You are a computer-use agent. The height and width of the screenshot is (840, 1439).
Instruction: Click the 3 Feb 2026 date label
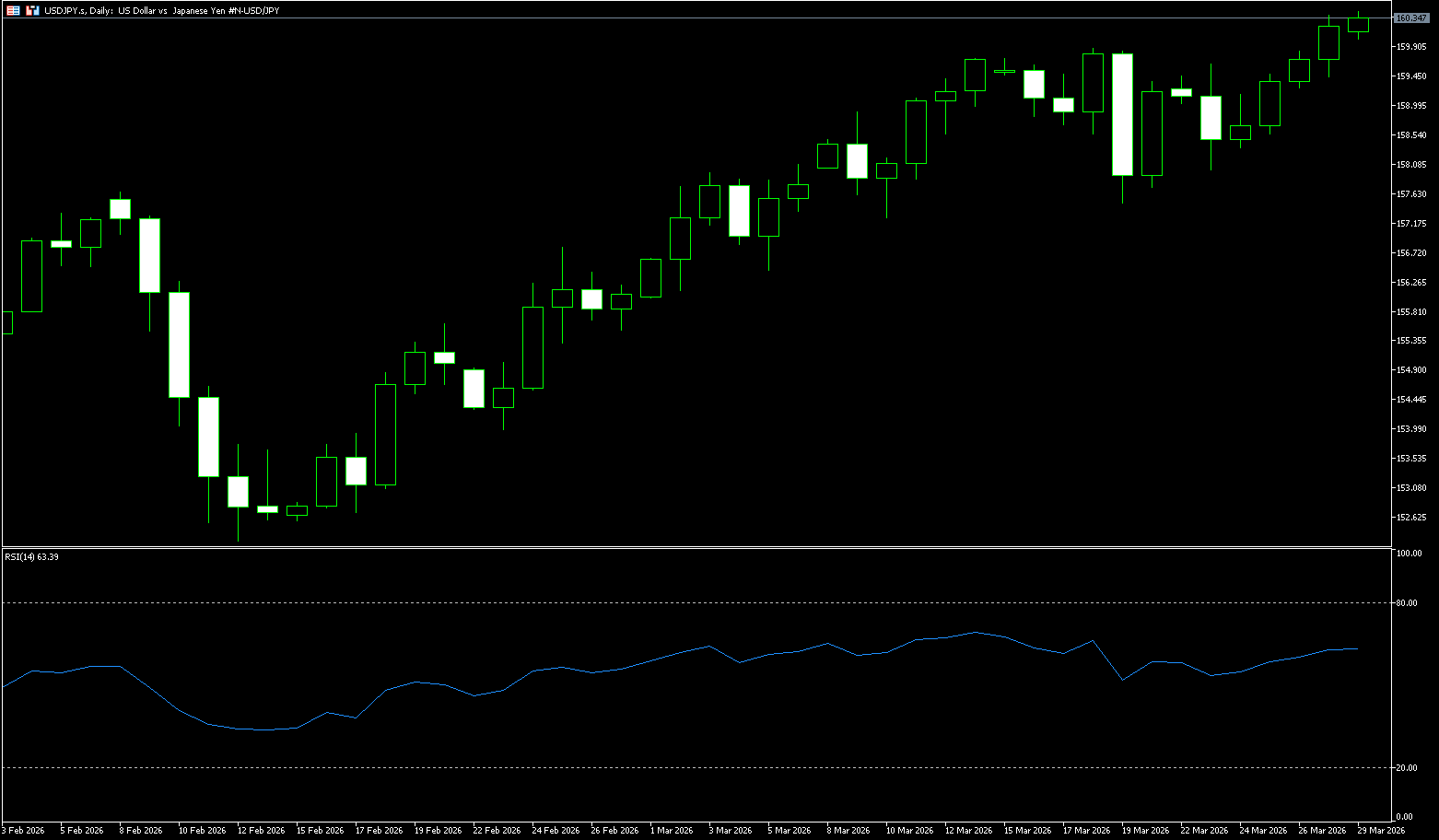(x=23, y=831)
